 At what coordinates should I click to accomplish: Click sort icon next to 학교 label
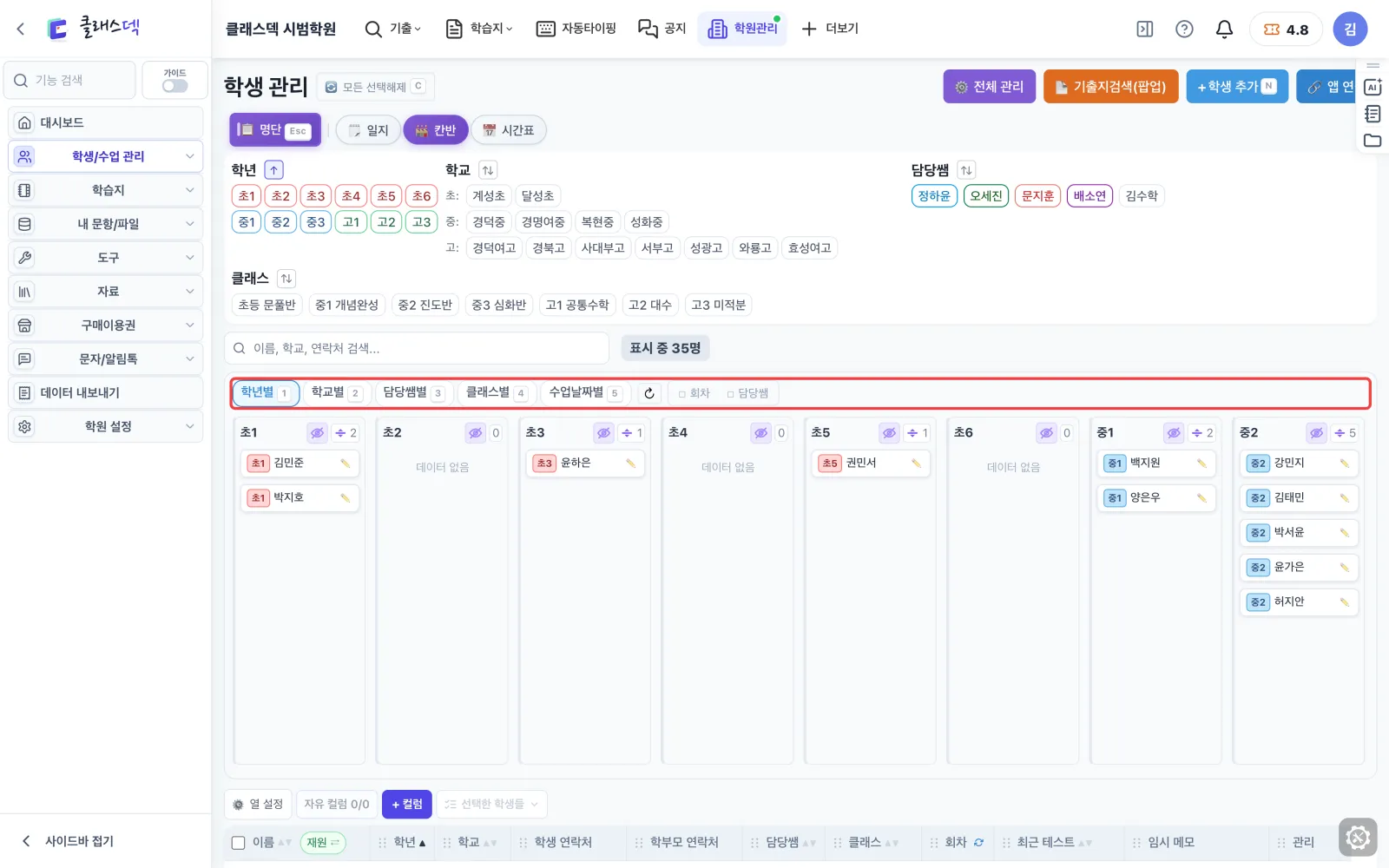pos(488,170)
